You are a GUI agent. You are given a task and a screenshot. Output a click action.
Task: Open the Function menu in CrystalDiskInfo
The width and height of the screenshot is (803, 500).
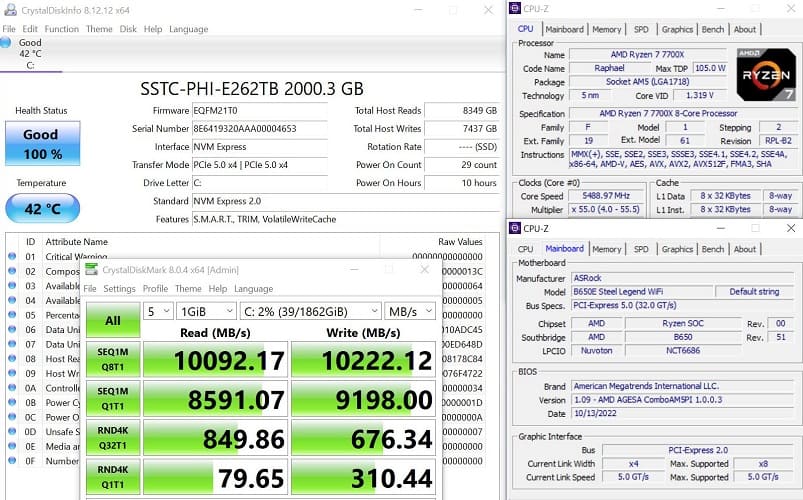point(62,29)
